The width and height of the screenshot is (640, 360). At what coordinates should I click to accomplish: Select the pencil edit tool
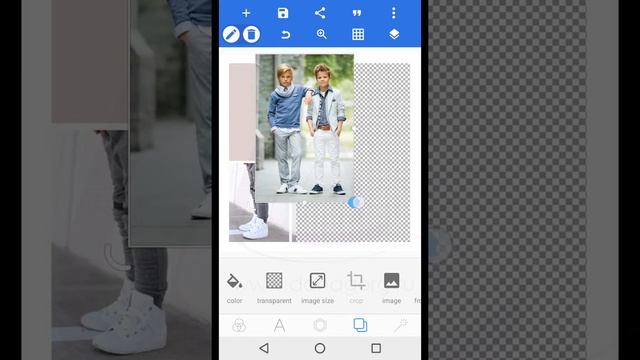[231, 34]
